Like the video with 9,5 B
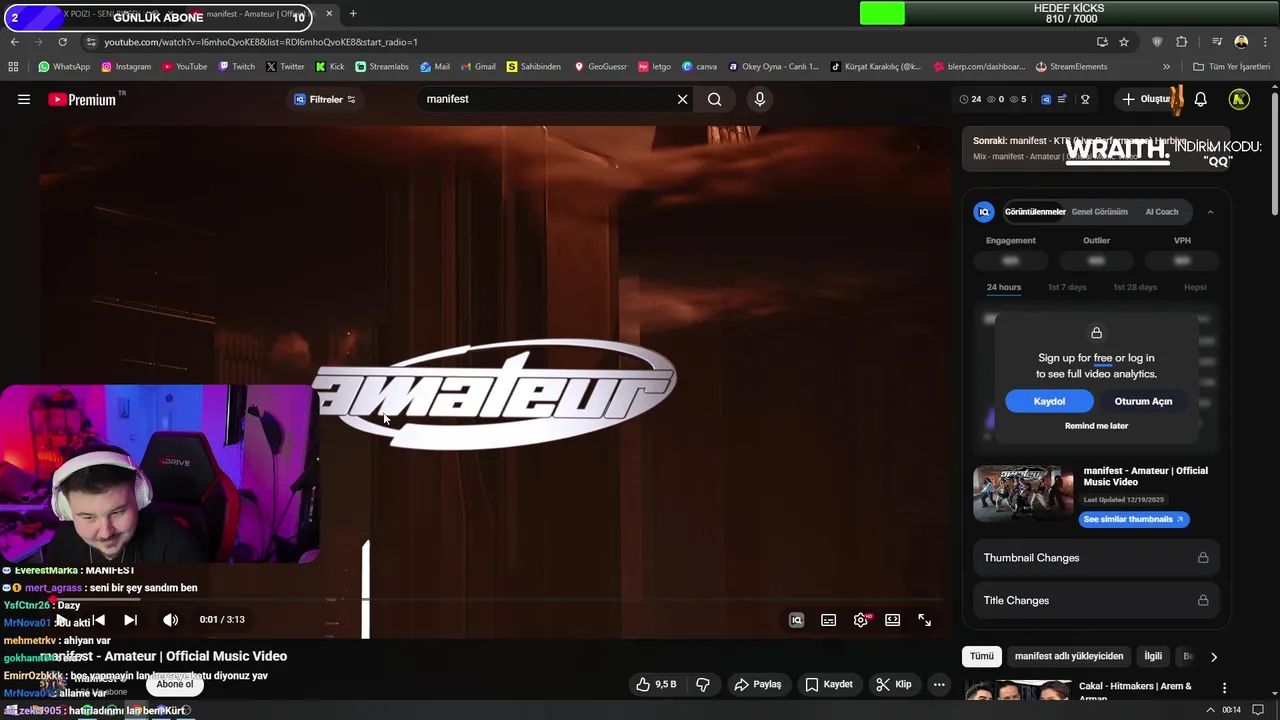 [x=657, y=684]
